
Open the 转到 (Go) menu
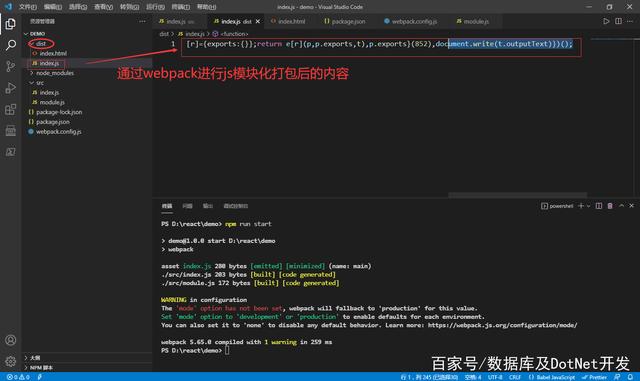[129, 7]
